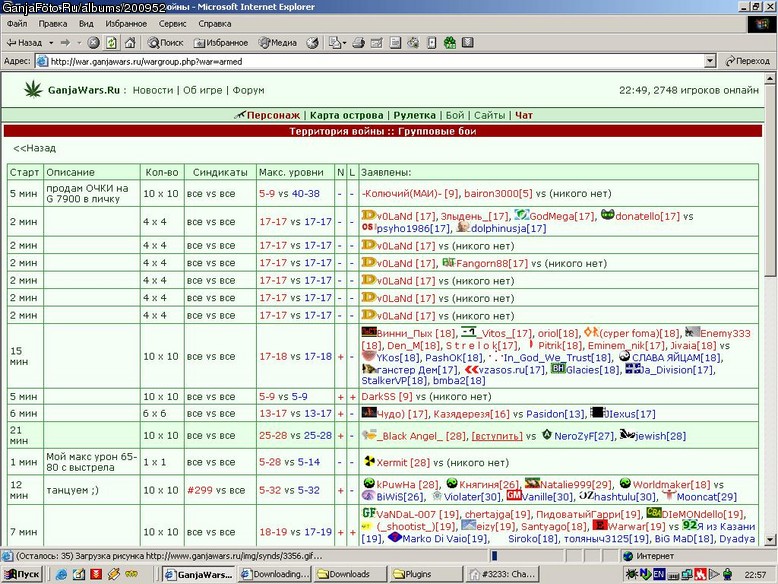778x584 pixels.
Task: Click the History toolbar icon
Action: point(312,43)
